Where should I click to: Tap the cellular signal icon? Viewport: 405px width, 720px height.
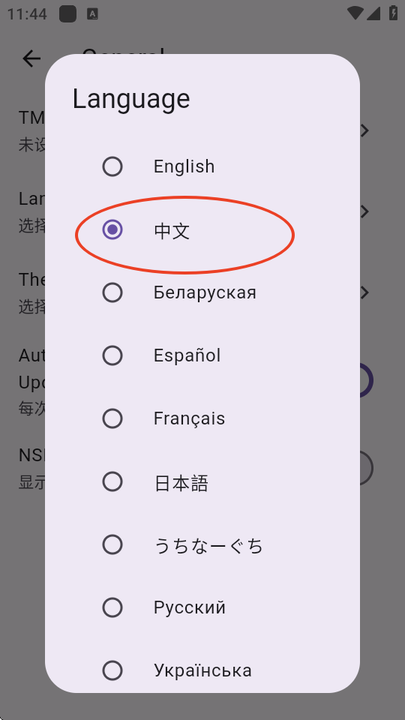click(373, 14)
